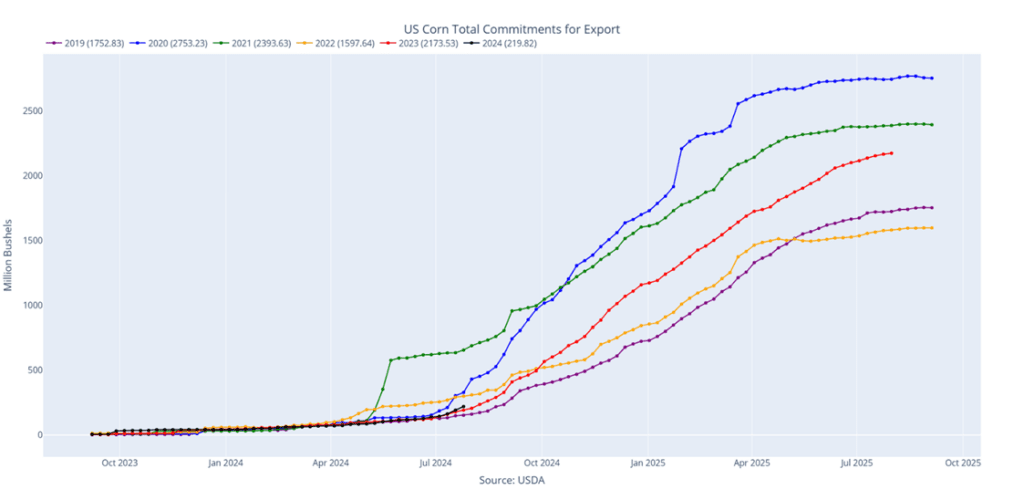Click the last data point of the black 2024 line

pyautogui.click(x=463, y=407)
